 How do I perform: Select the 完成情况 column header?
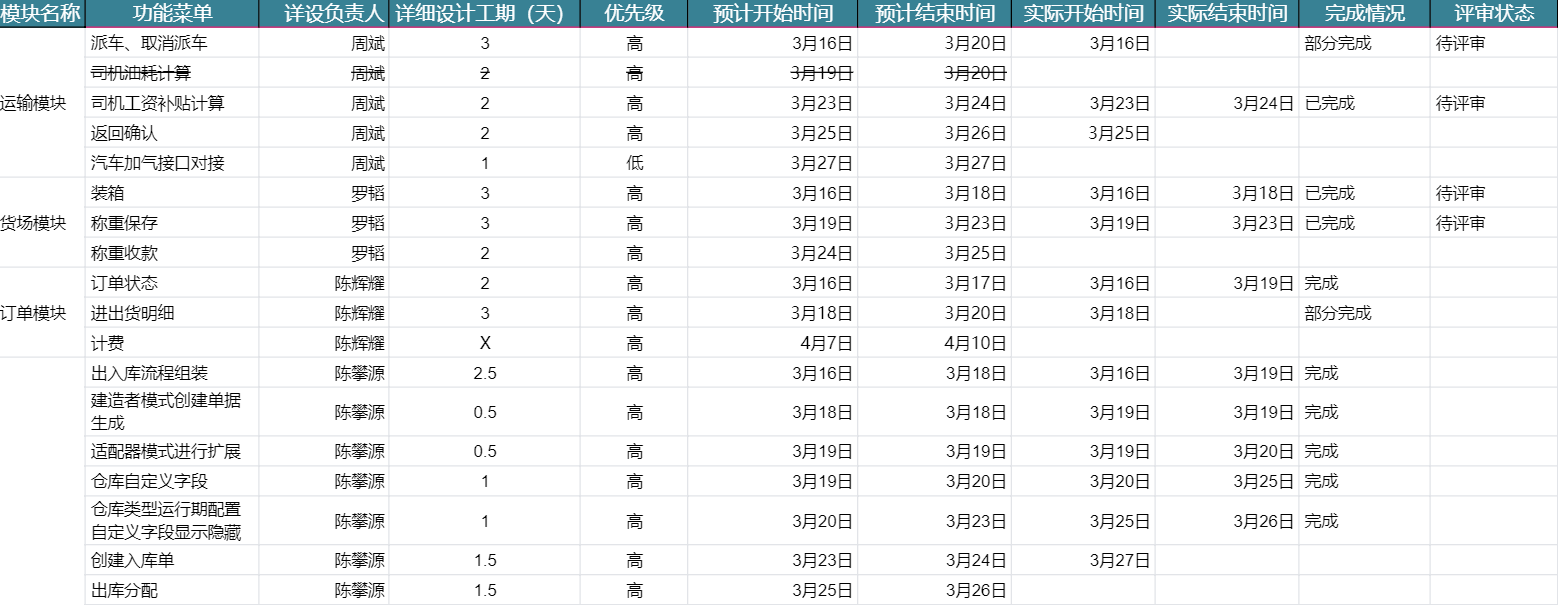[x=1364, y=13]
